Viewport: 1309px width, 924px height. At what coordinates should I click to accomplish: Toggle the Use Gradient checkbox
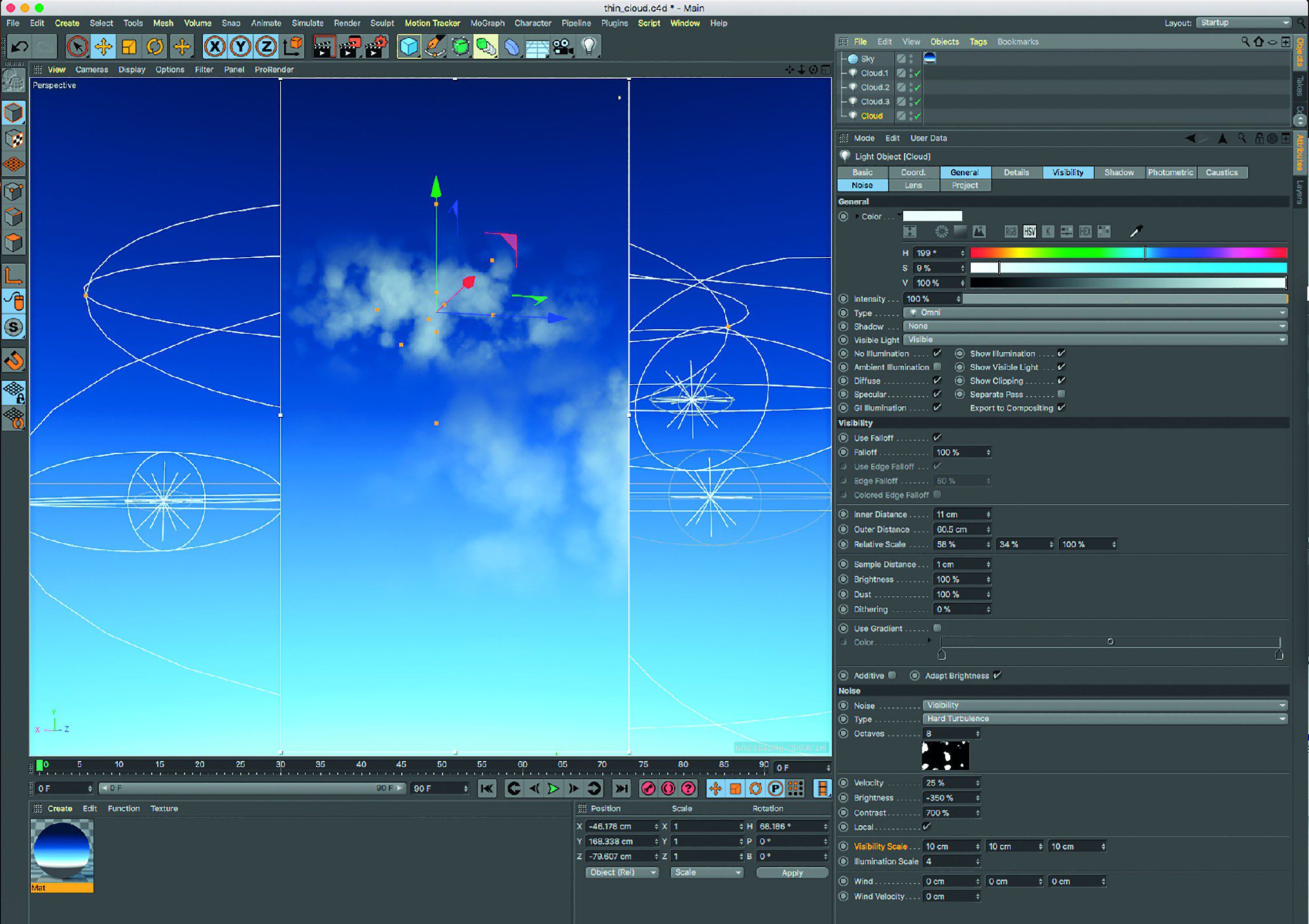pyautogui.click(x=937, y=628)
